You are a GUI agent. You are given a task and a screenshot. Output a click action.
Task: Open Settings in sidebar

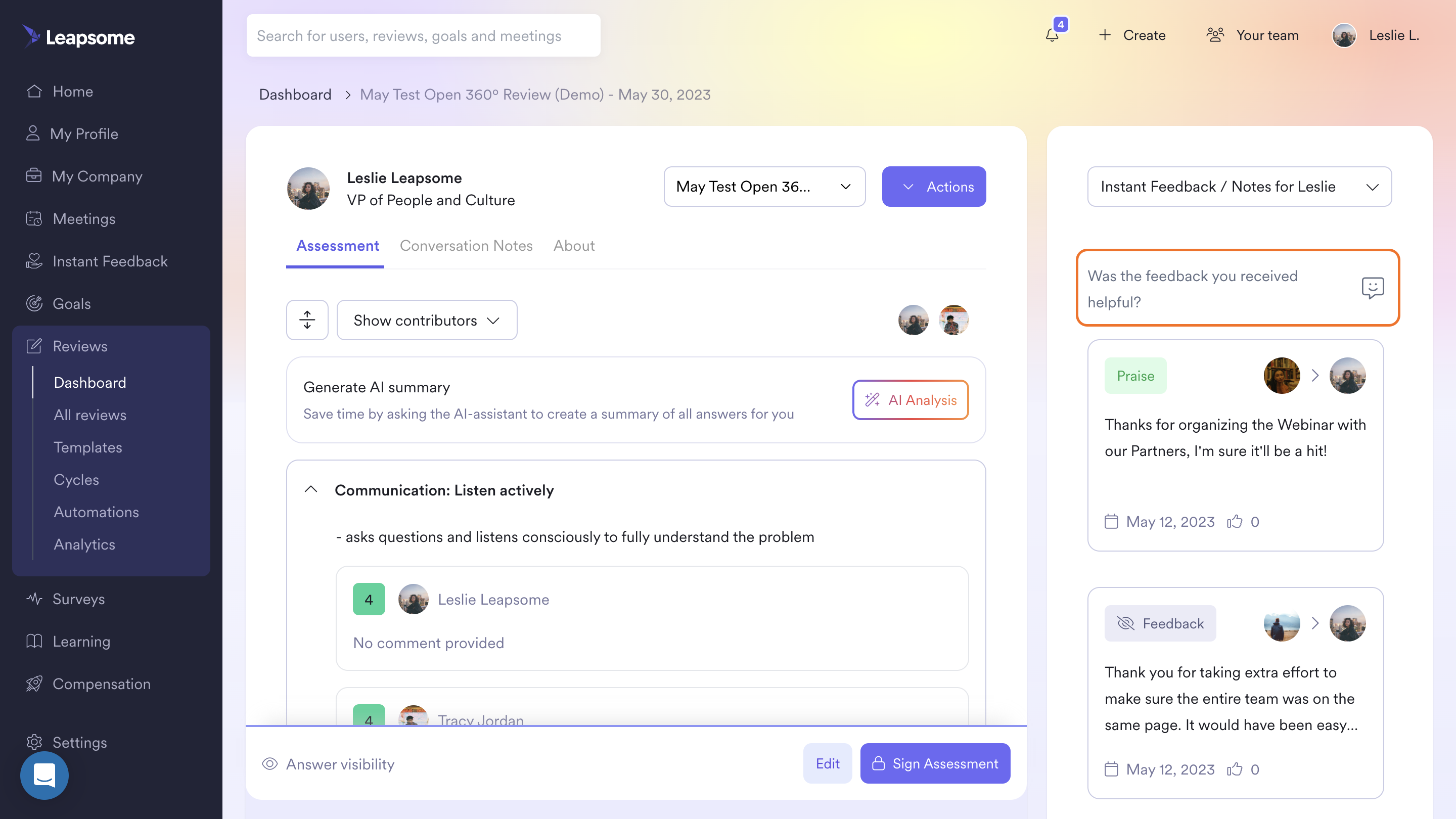click(66, 742)
